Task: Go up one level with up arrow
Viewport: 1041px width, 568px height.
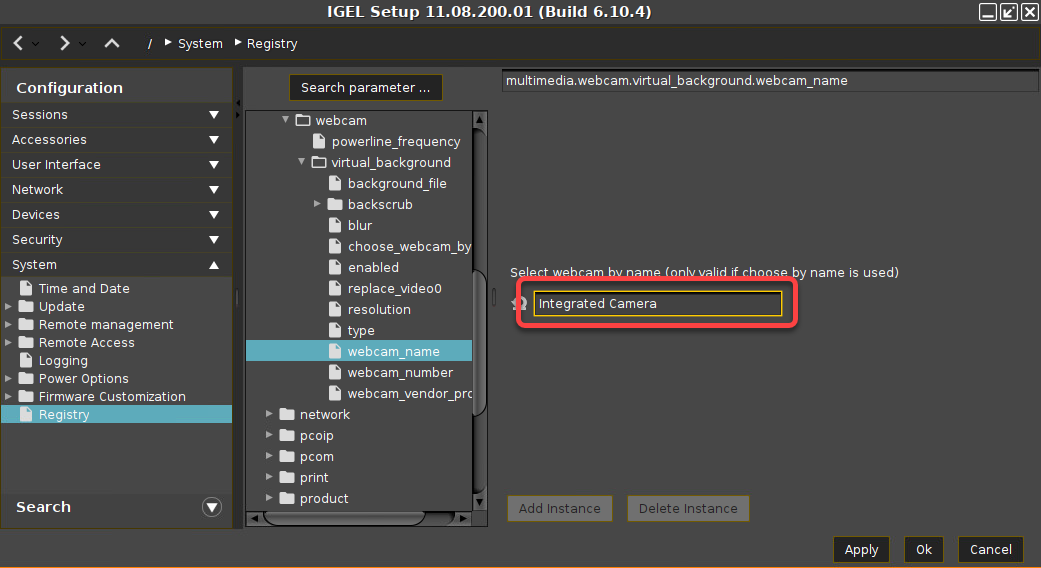Action: tap(112, 43)
